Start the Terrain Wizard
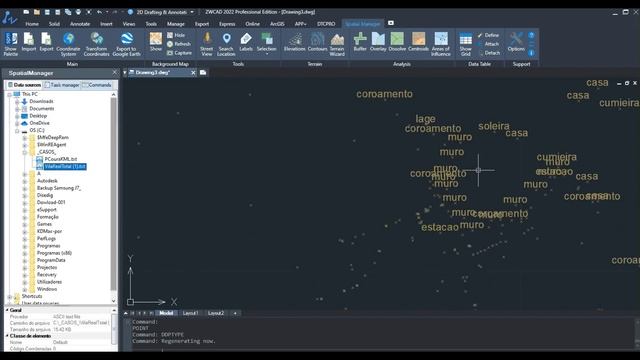 (337, 44)
